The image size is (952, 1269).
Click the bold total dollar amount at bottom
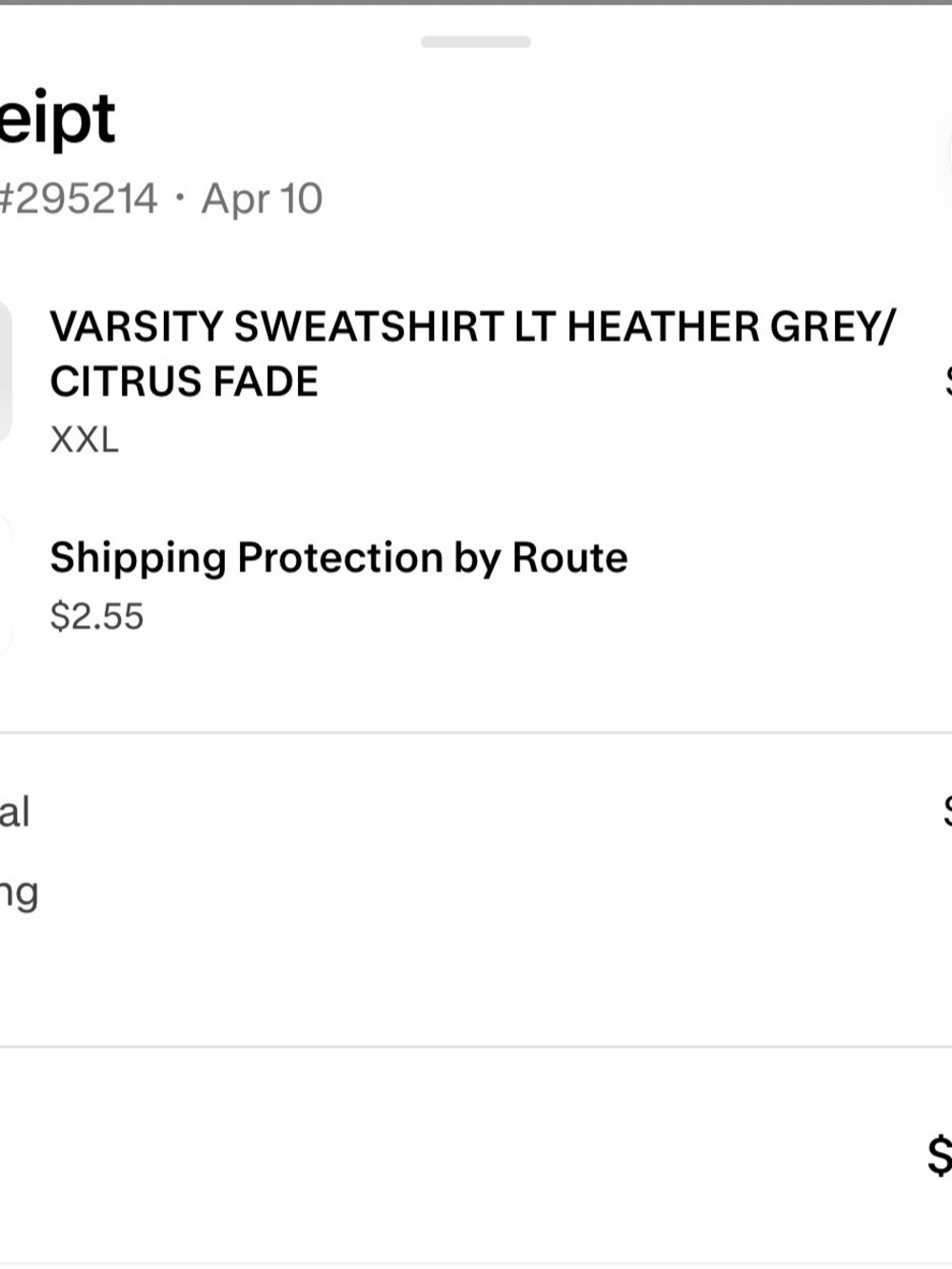(x=940, y=1155)
